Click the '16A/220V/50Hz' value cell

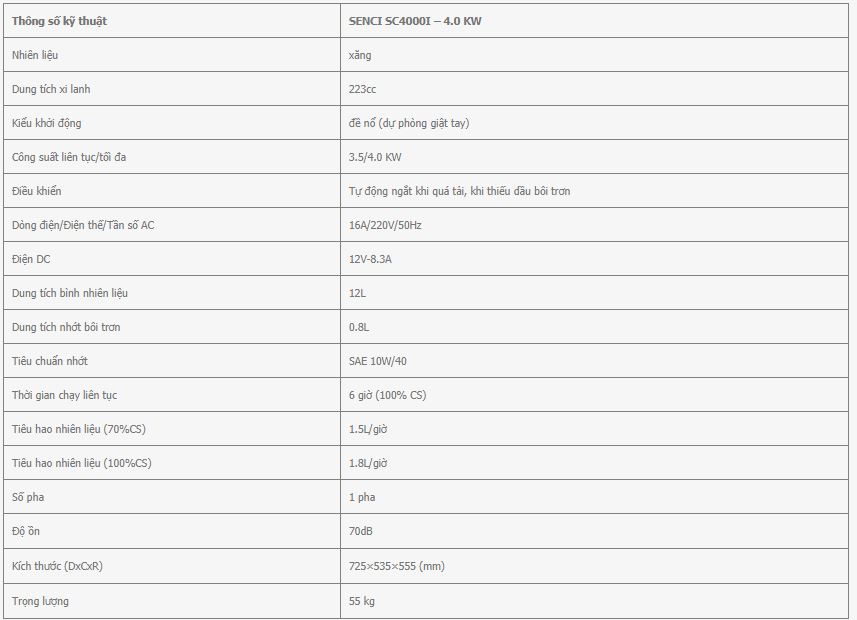595,225
